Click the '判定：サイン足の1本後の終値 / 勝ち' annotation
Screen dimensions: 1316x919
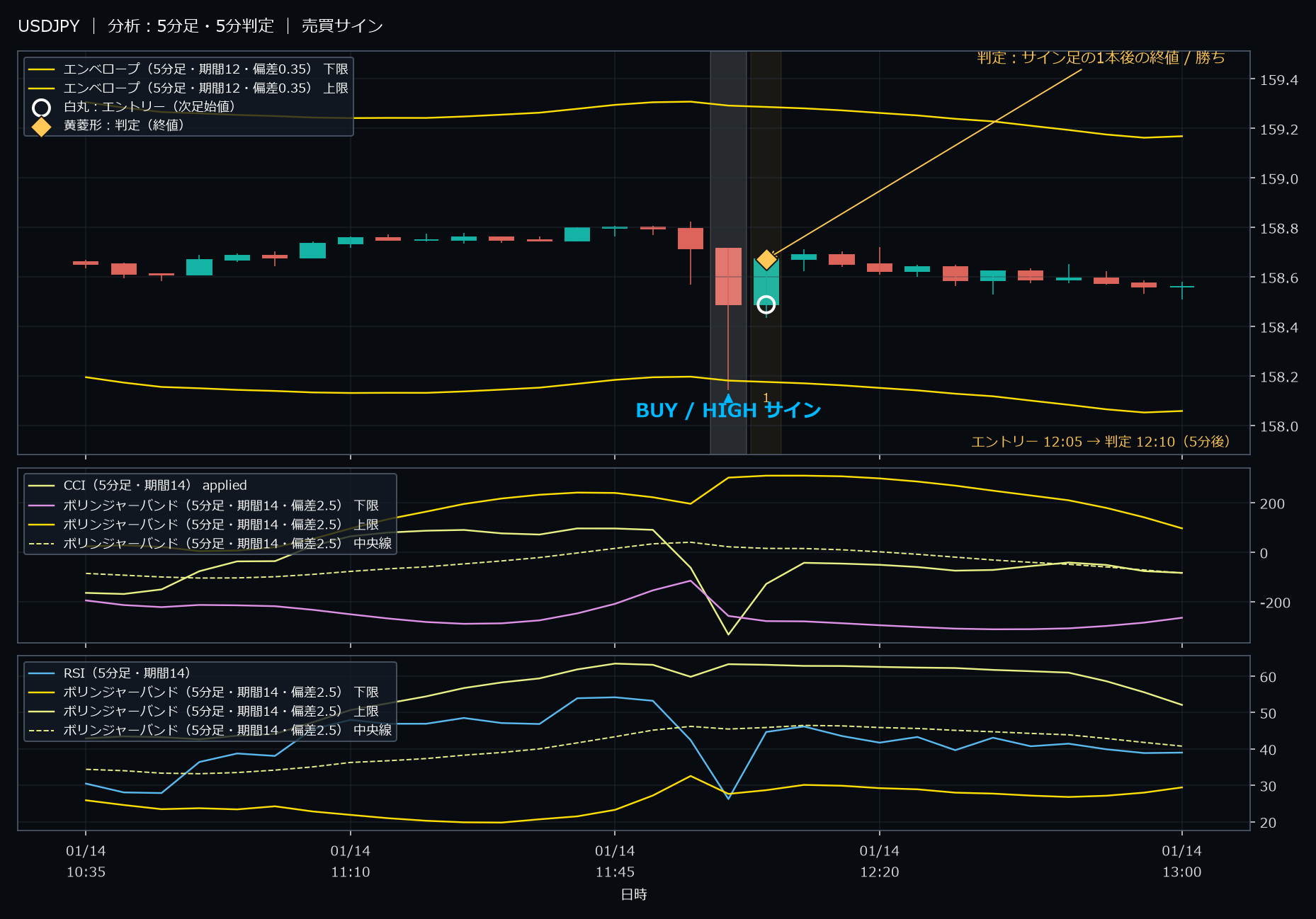pos(1101,57)
